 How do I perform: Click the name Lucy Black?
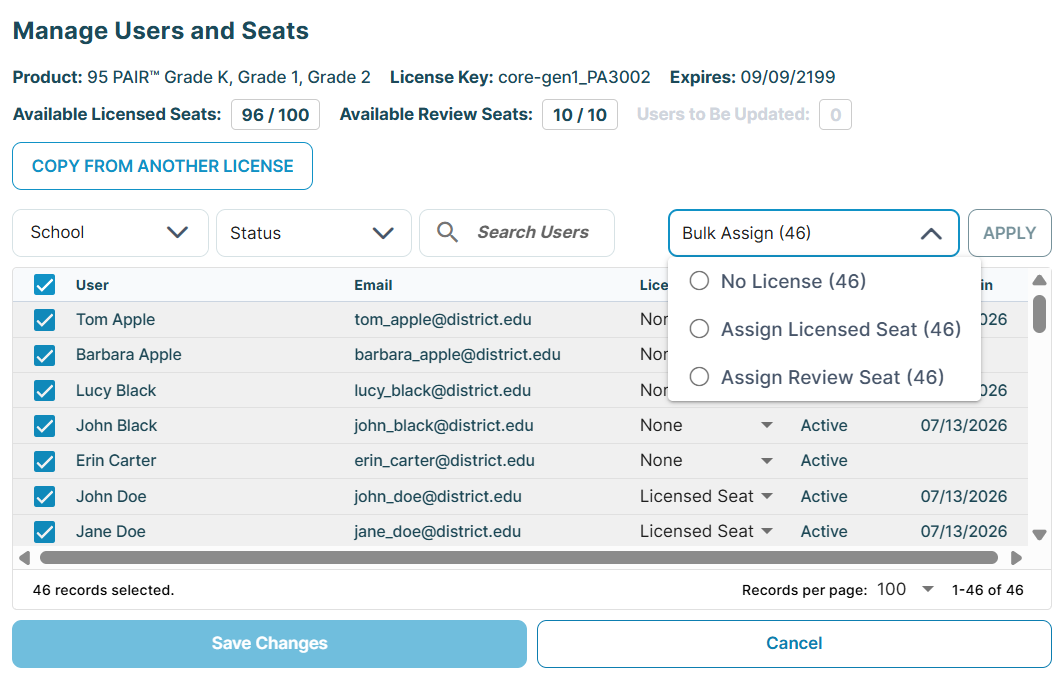(x=116, y=391)
